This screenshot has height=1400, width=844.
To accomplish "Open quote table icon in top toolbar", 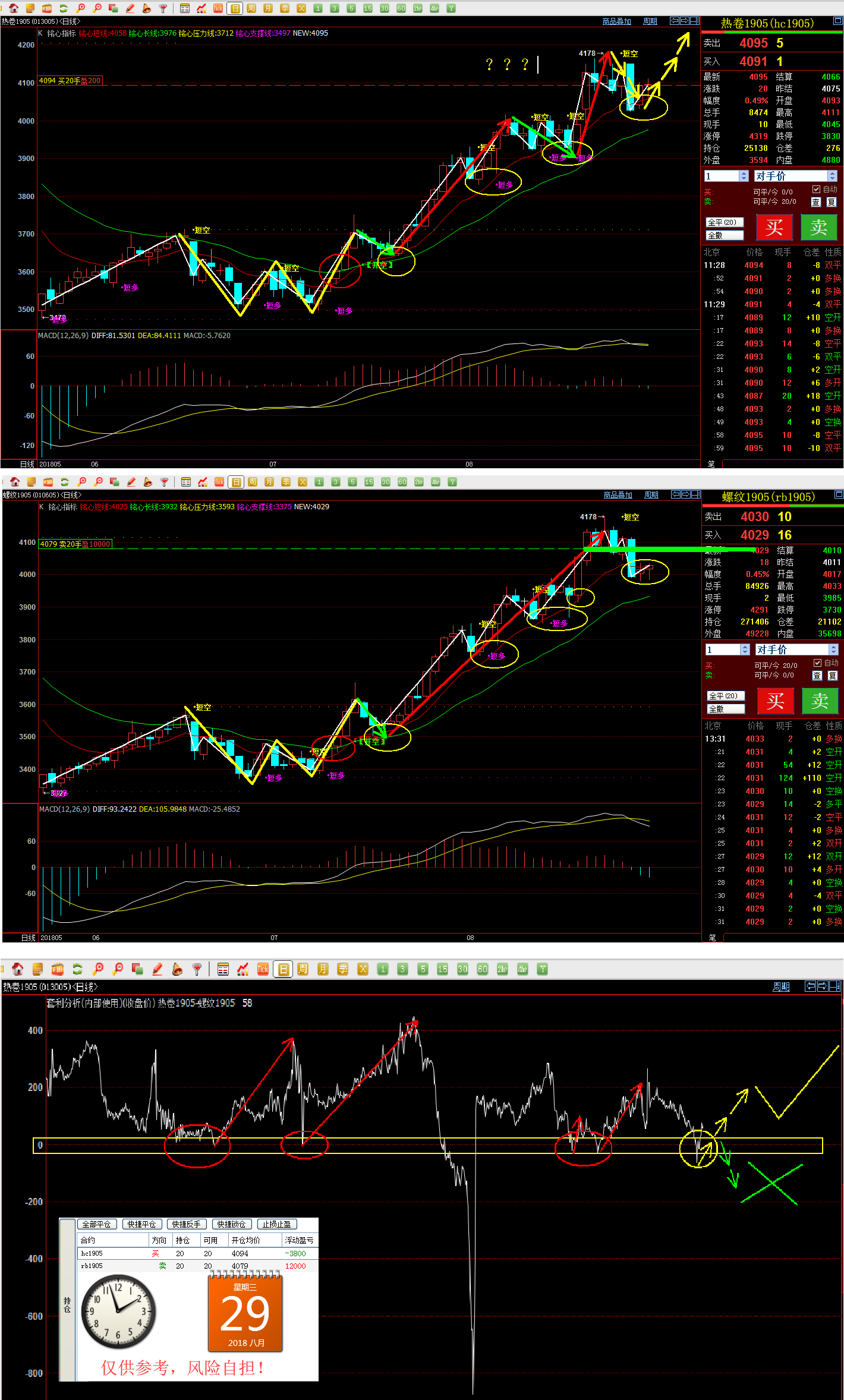I will [x=185, y=8].
